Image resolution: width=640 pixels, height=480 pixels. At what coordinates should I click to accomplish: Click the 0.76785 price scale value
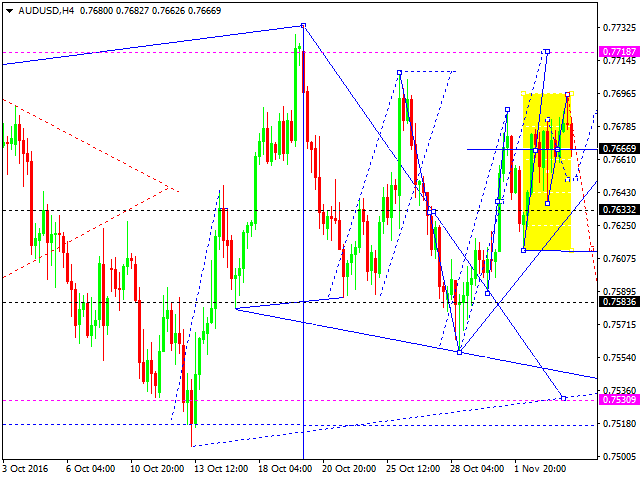point(619,127)
